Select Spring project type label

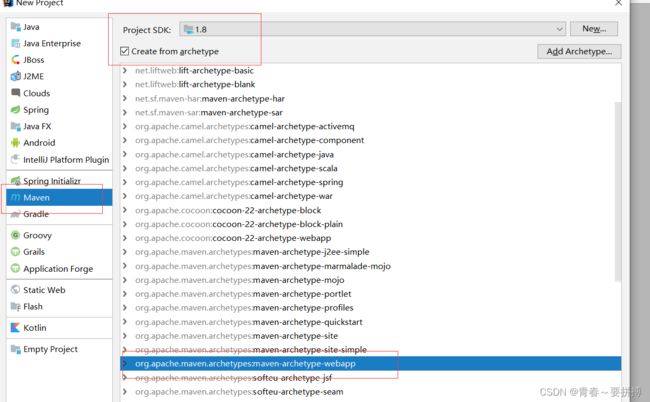click(x=36, y=110)
